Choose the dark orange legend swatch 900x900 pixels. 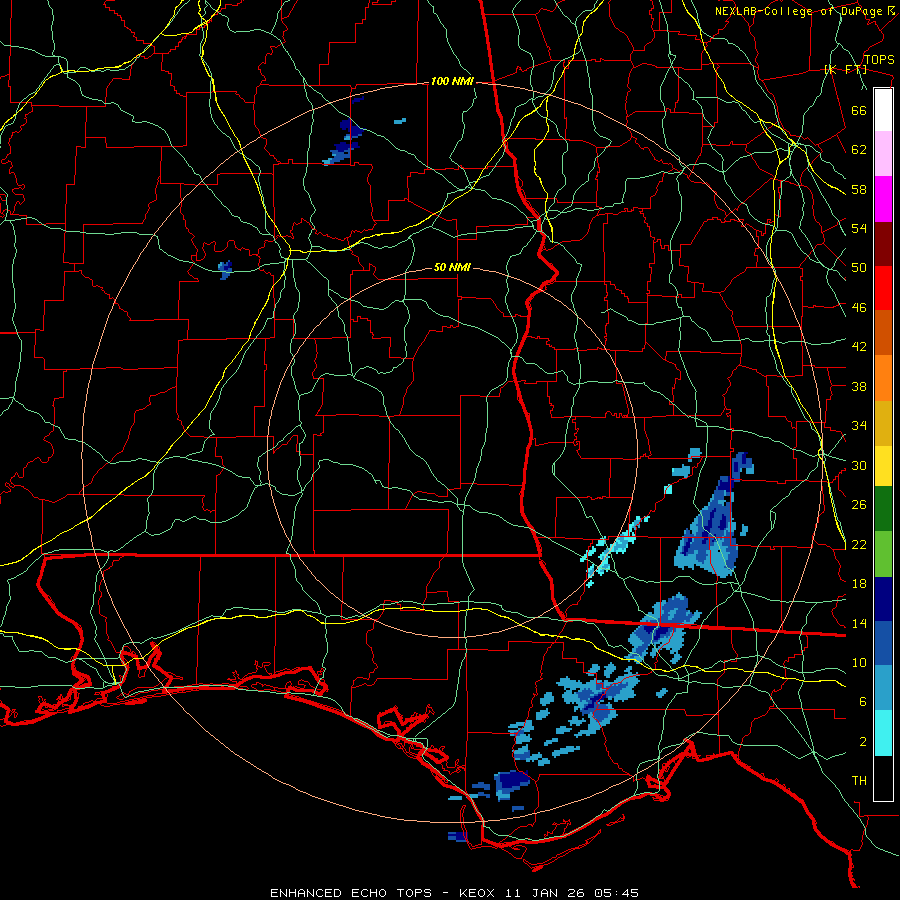883,333
